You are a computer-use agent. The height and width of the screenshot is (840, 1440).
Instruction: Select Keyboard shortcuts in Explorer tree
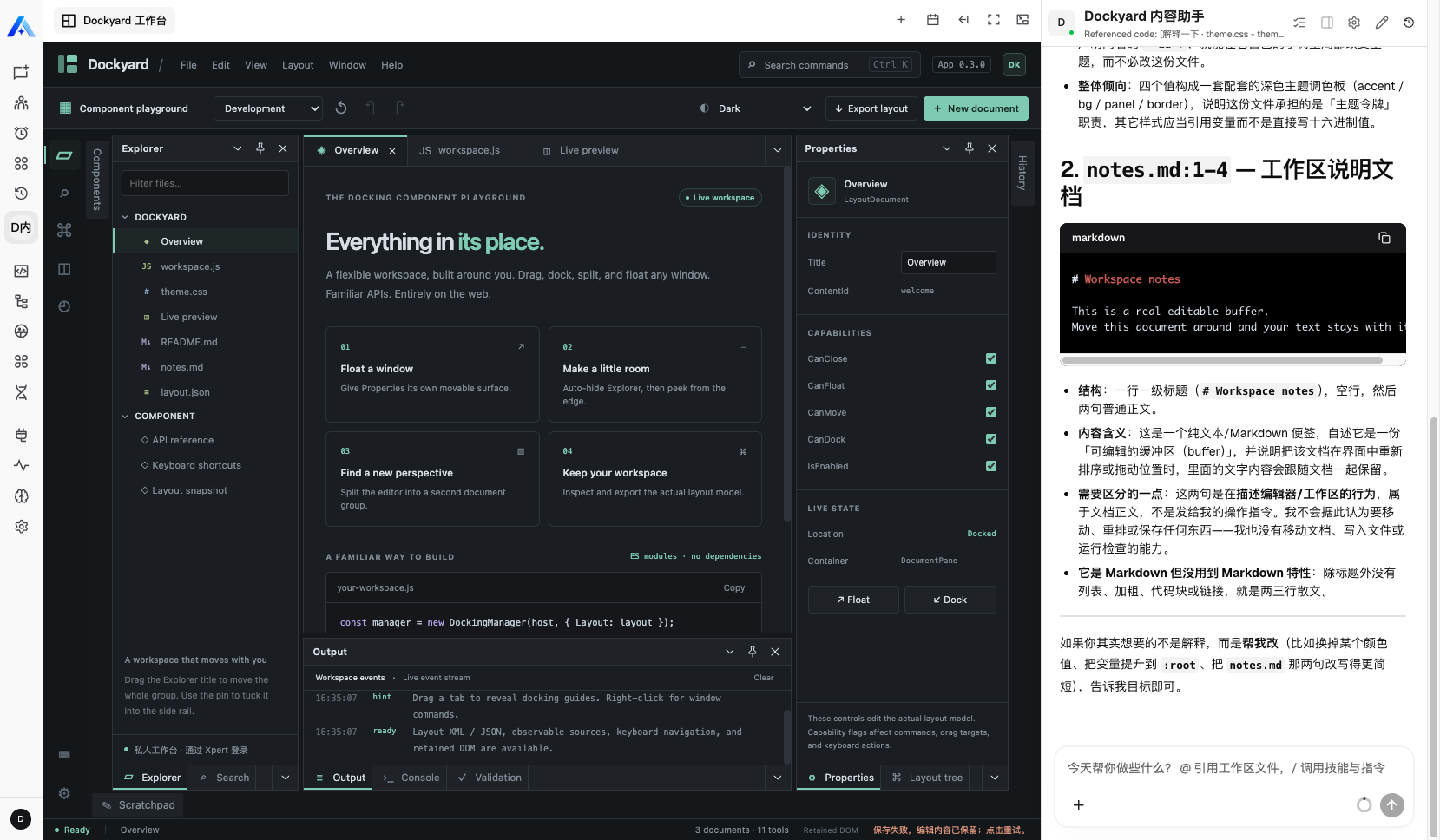tap(205, 466)
